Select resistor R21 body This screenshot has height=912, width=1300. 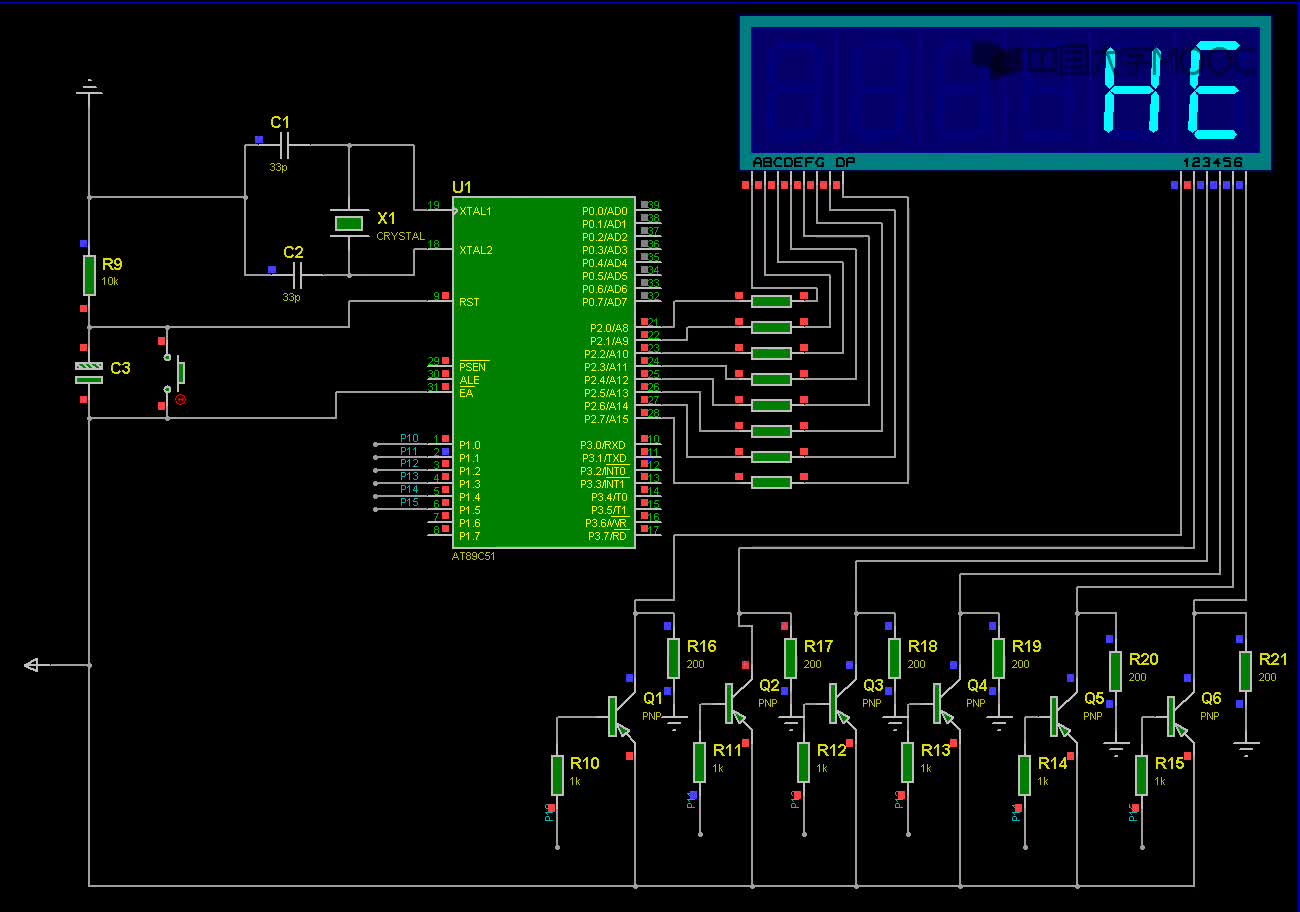(1245, 671)
